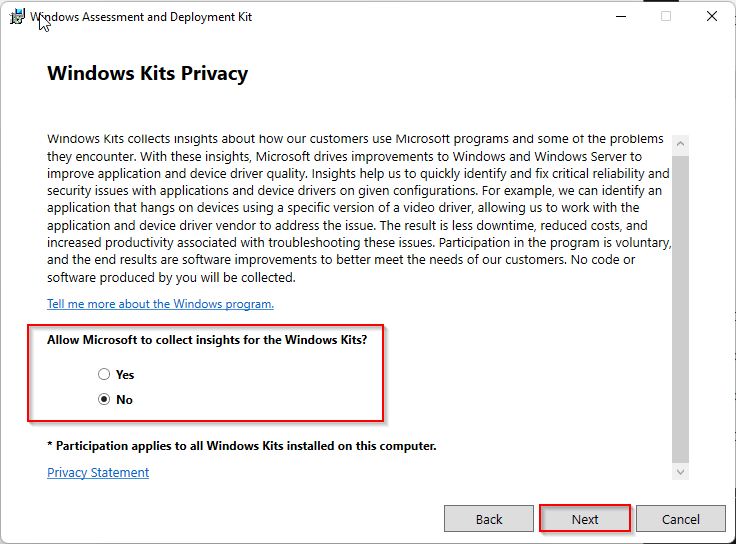The height and width of the screenshot is (544, 736).
Task: Open the Privacy Statement link
Action: [98, 473]
